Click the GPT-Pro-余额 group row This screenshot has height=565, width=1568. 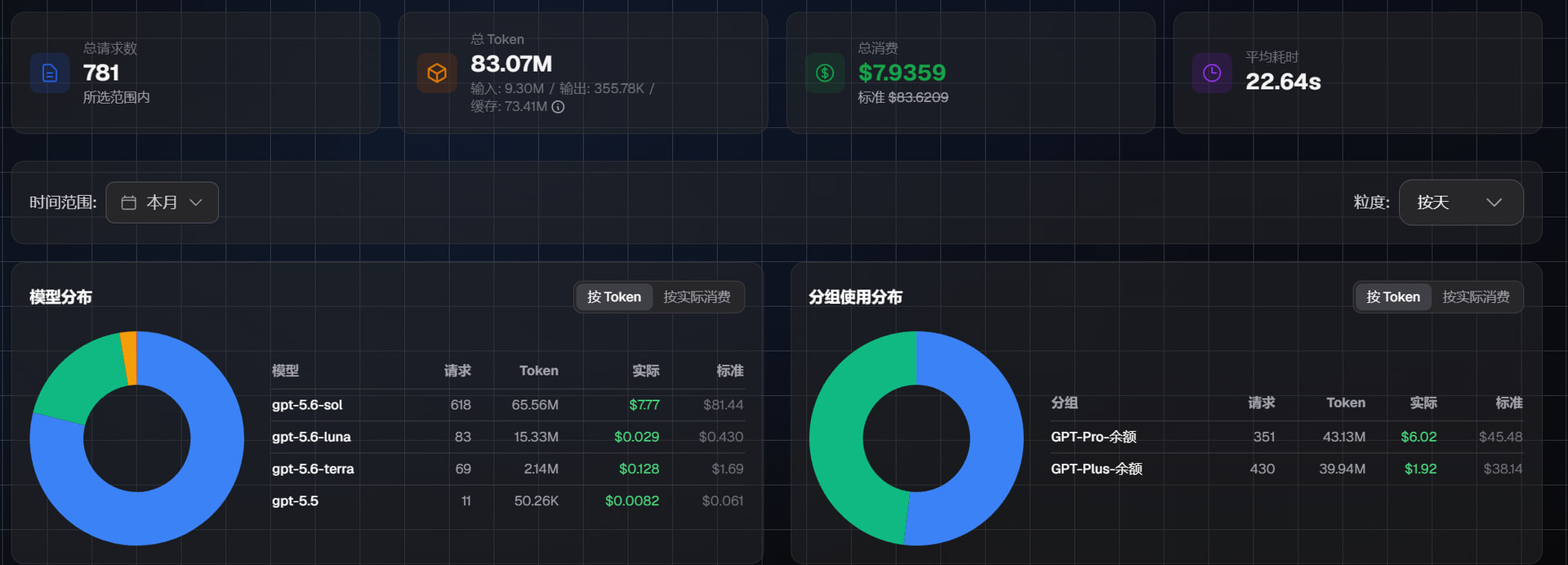point(1286,437)
